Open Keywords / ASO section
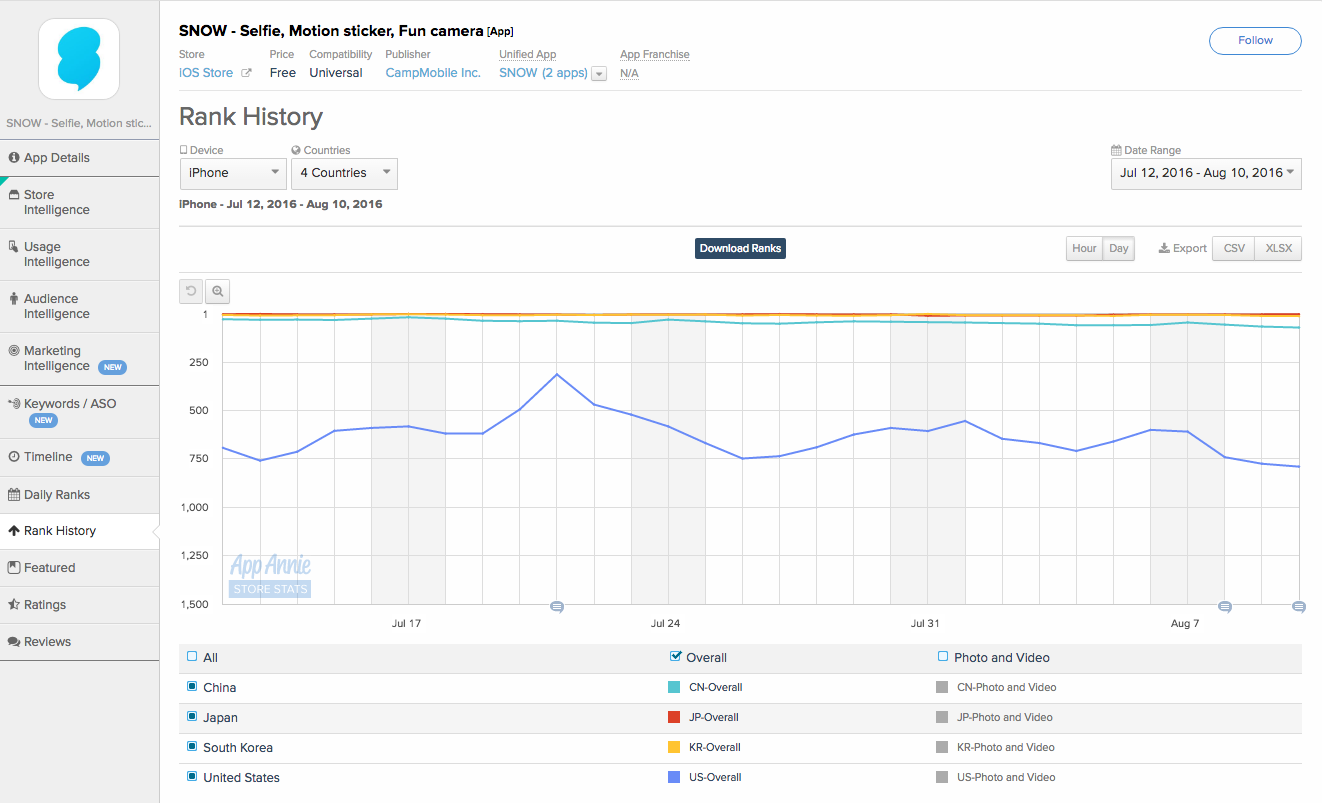 [79, 411]
